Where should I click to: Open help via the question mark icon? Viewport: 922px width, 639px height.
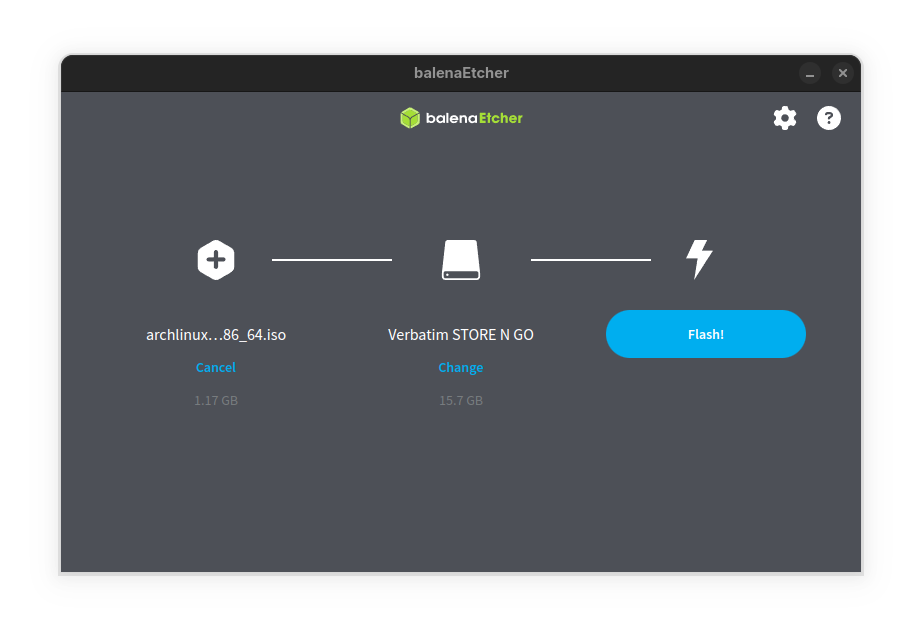point(829,118)
